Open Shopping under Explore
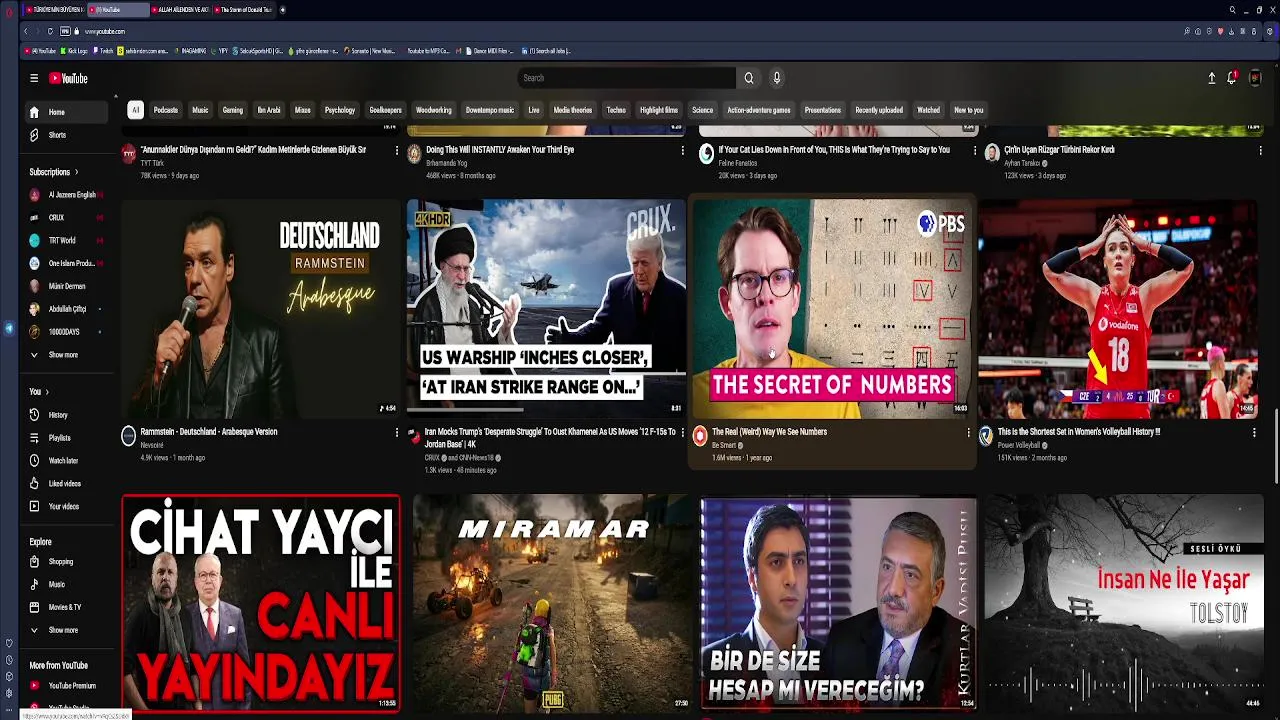 (x=67, y=562)
